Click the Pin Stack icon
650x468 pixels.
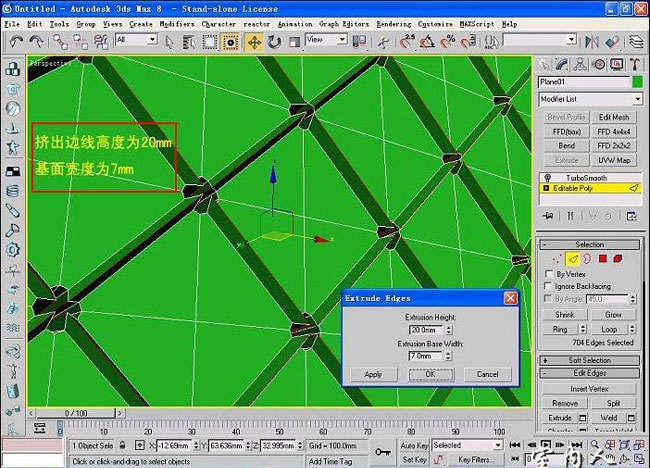tap(548, 216)
